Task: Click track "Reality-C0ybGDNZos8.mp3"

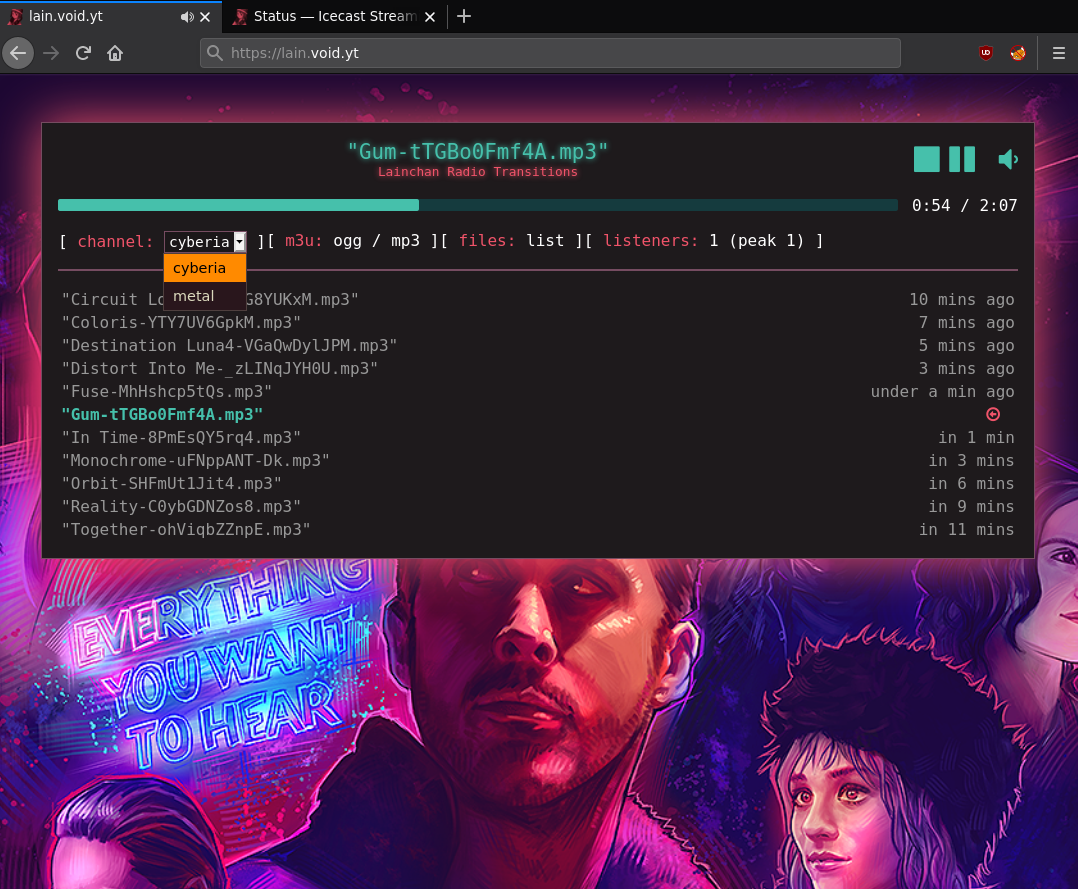Action: coord(182,506)
